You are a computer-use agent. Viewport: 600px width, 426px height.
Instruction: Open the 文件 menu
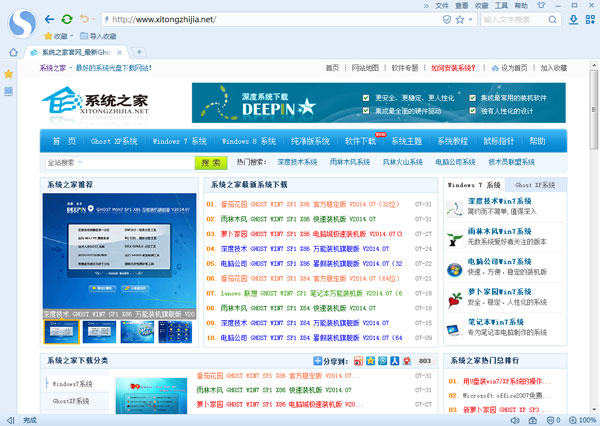click(442, 5)
